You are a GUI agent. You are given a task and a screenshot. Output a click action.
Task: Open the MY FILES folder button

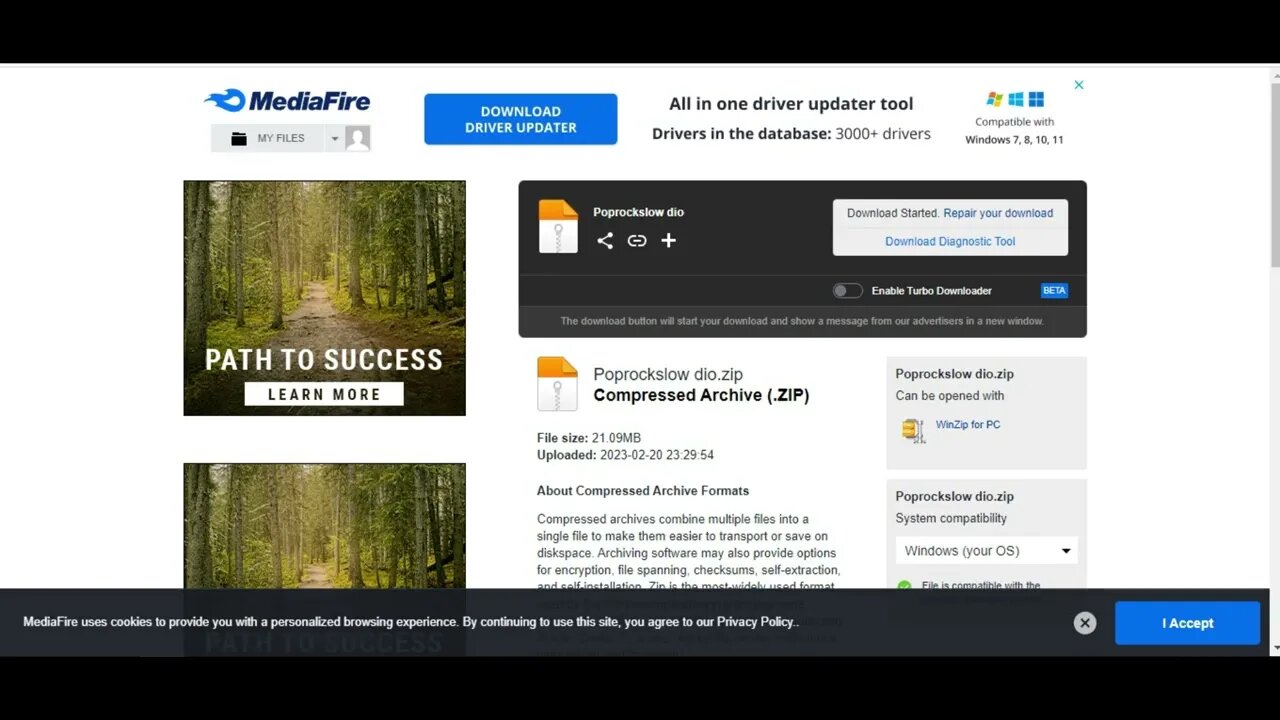[x=268, y=138]
